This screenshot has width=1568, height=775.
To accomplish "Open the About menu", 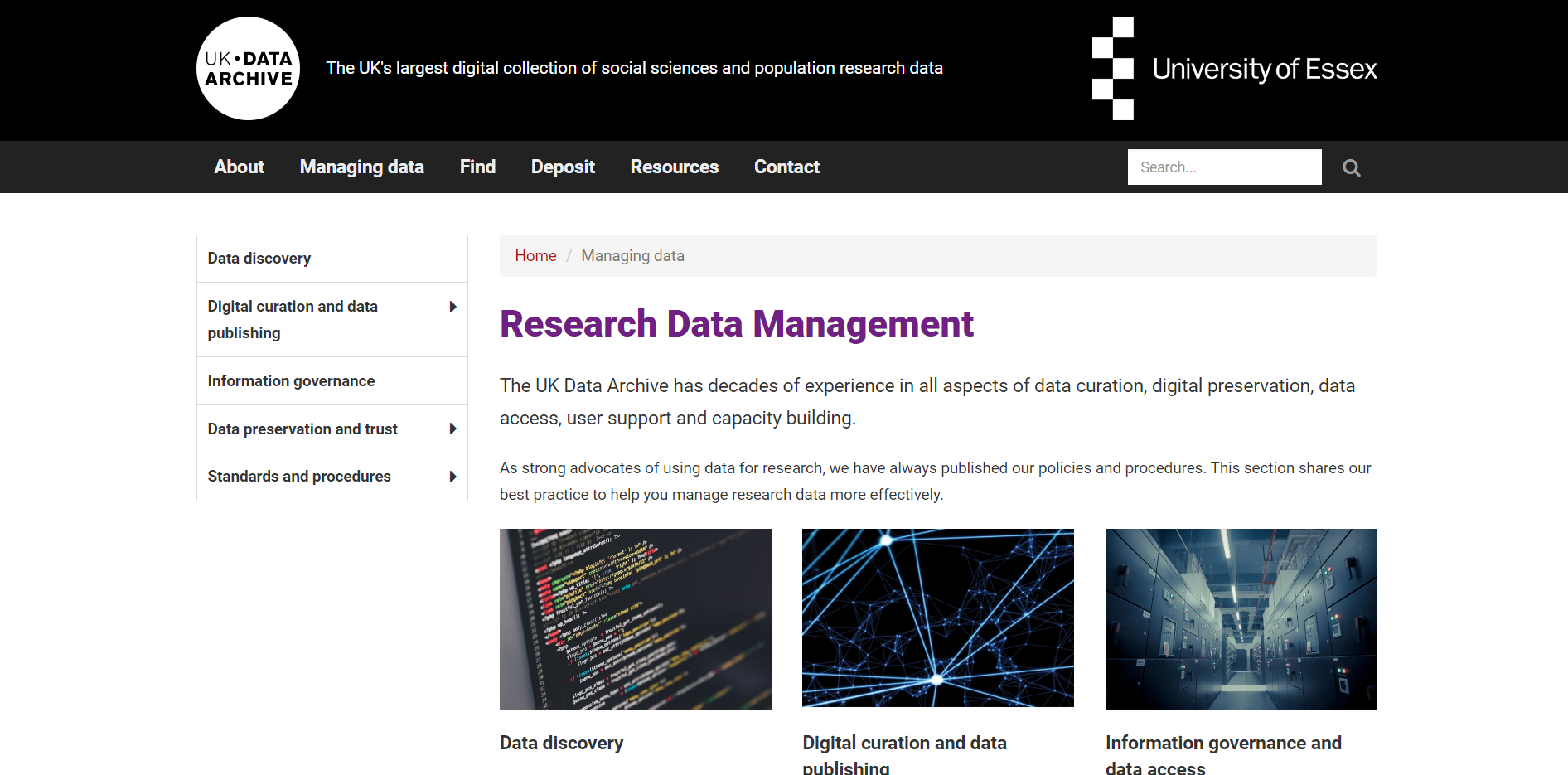I will [239, 167].
